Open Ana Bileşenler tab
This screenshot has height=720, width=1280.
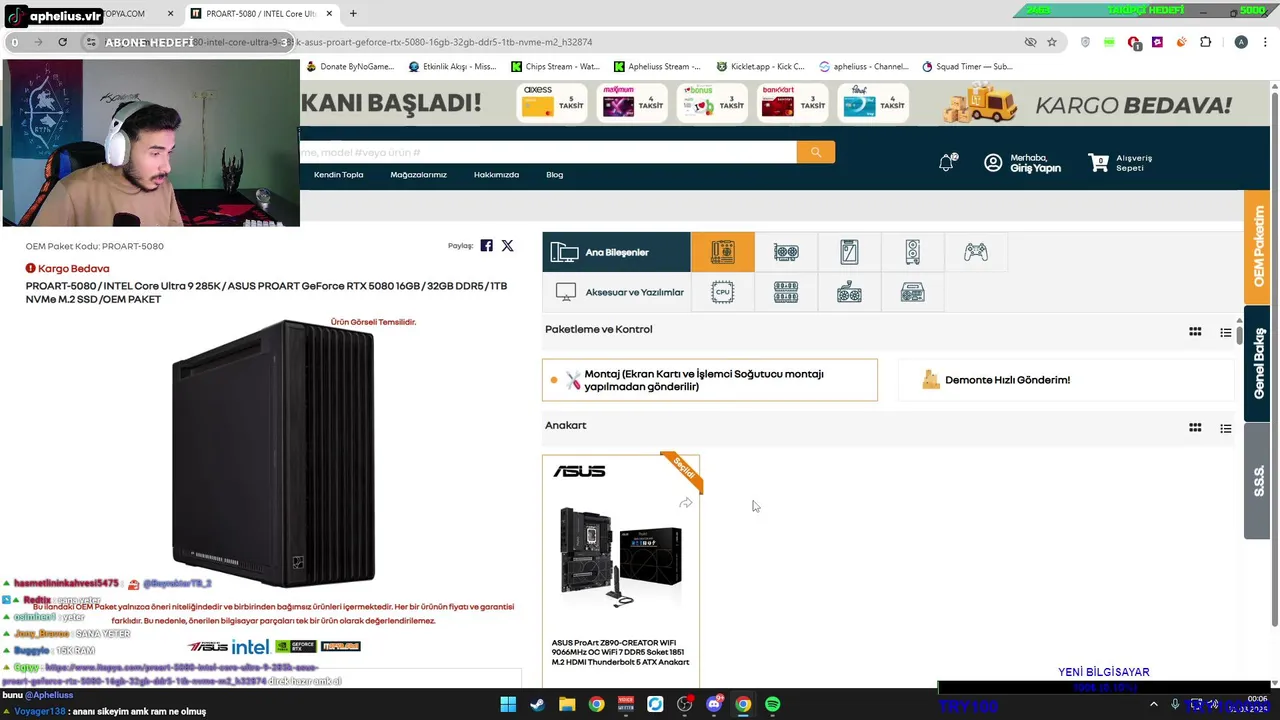coord(616,252)
